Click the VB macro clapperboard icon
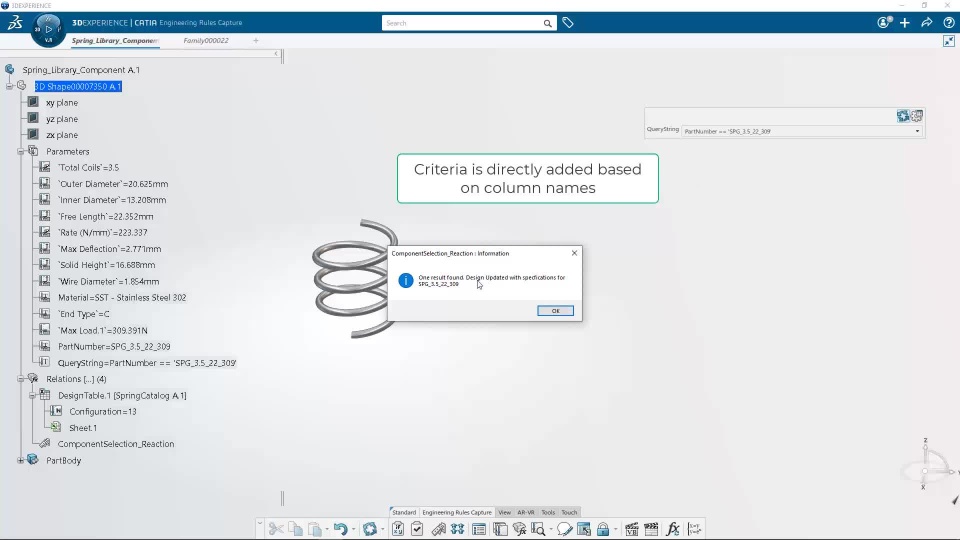This screenshot has height=540, width=960. click(x=631, y=529)
